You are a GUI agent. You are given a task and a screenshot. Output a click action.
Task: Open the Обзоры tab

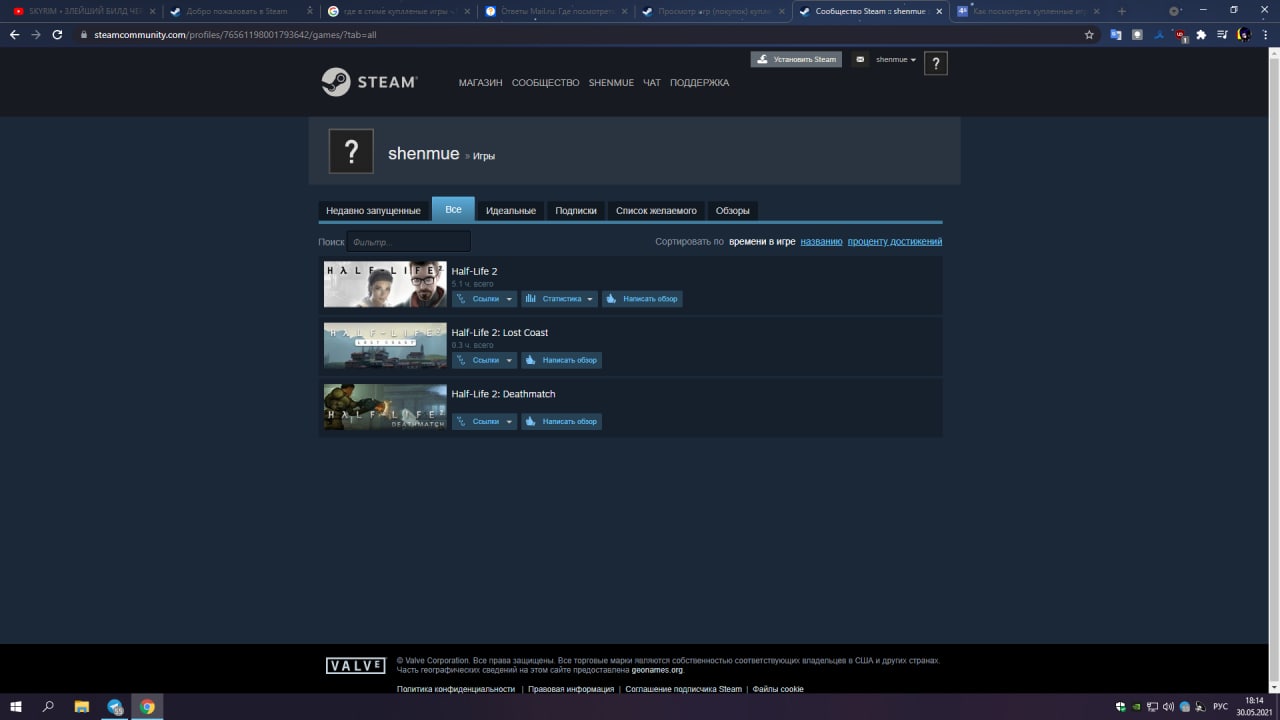pyautogui.click(x=732, y=211)
